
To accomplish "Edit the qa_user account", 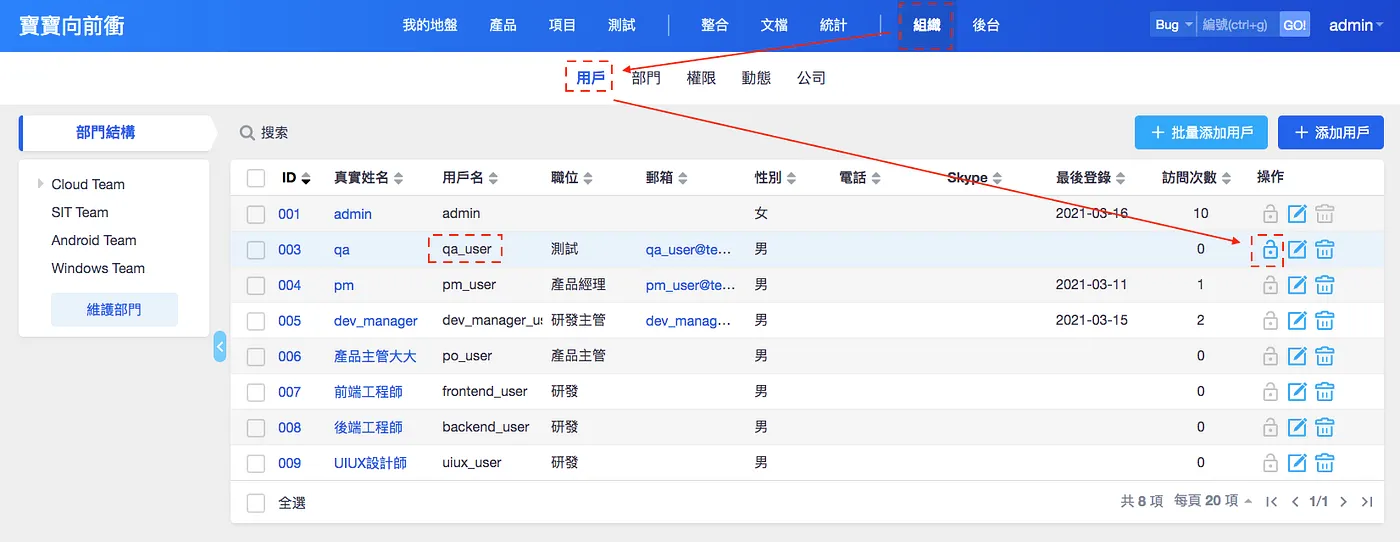I will (1297, 250).
